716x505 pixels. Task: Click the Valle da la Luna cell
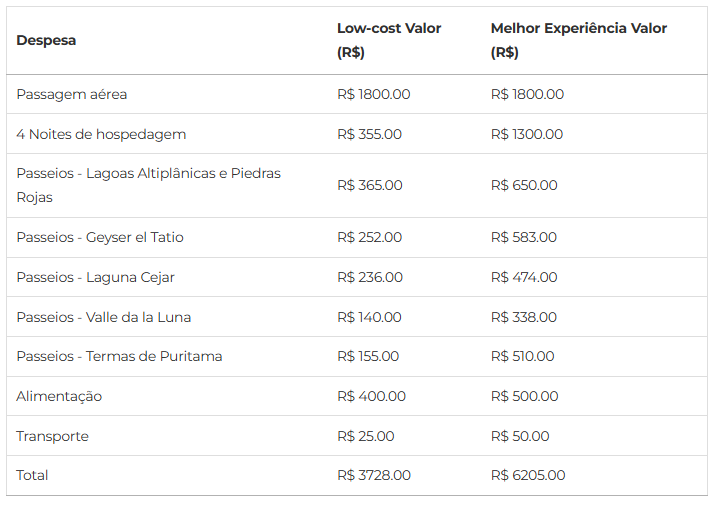click(x=104, y=317)
